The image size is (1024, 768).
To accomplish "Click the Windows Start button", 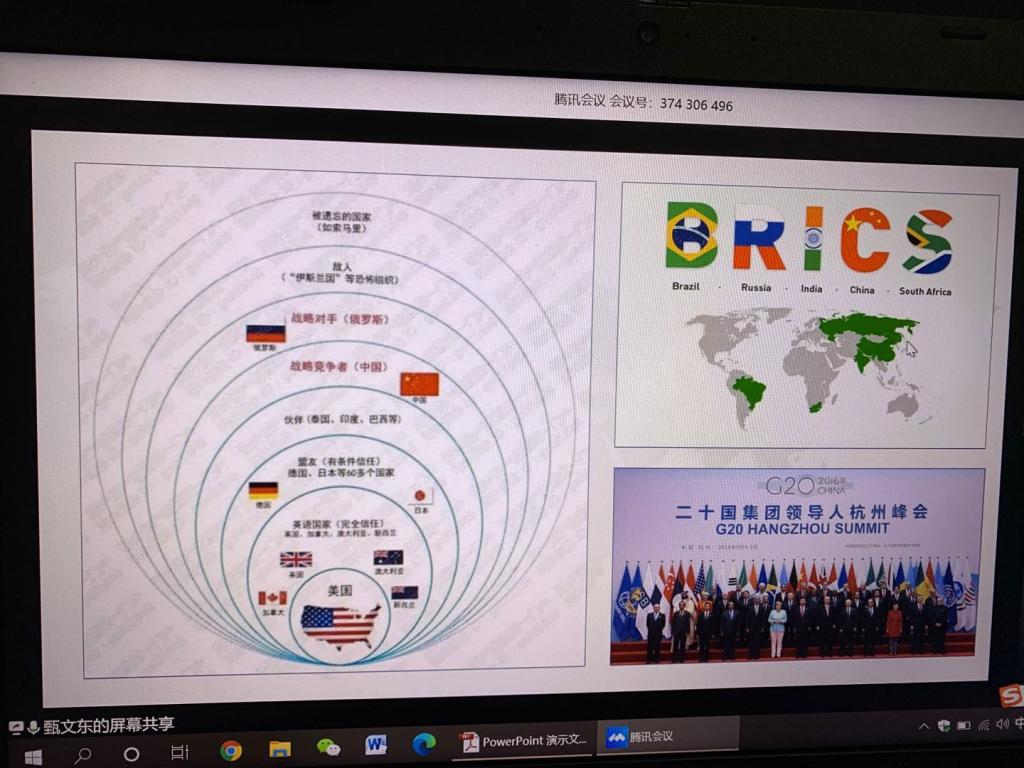I will click(x=32, y=757).
